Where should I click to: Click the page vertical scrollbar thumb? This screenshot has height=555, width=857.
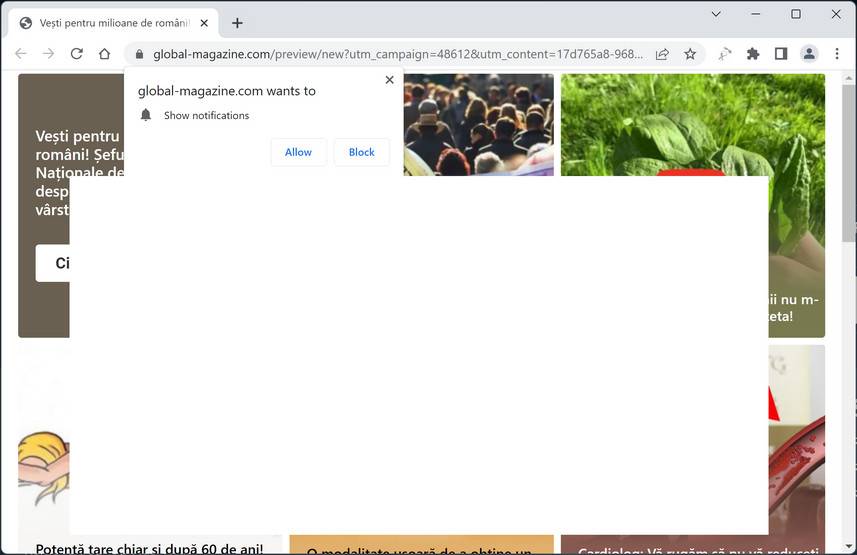pos(848,164)
